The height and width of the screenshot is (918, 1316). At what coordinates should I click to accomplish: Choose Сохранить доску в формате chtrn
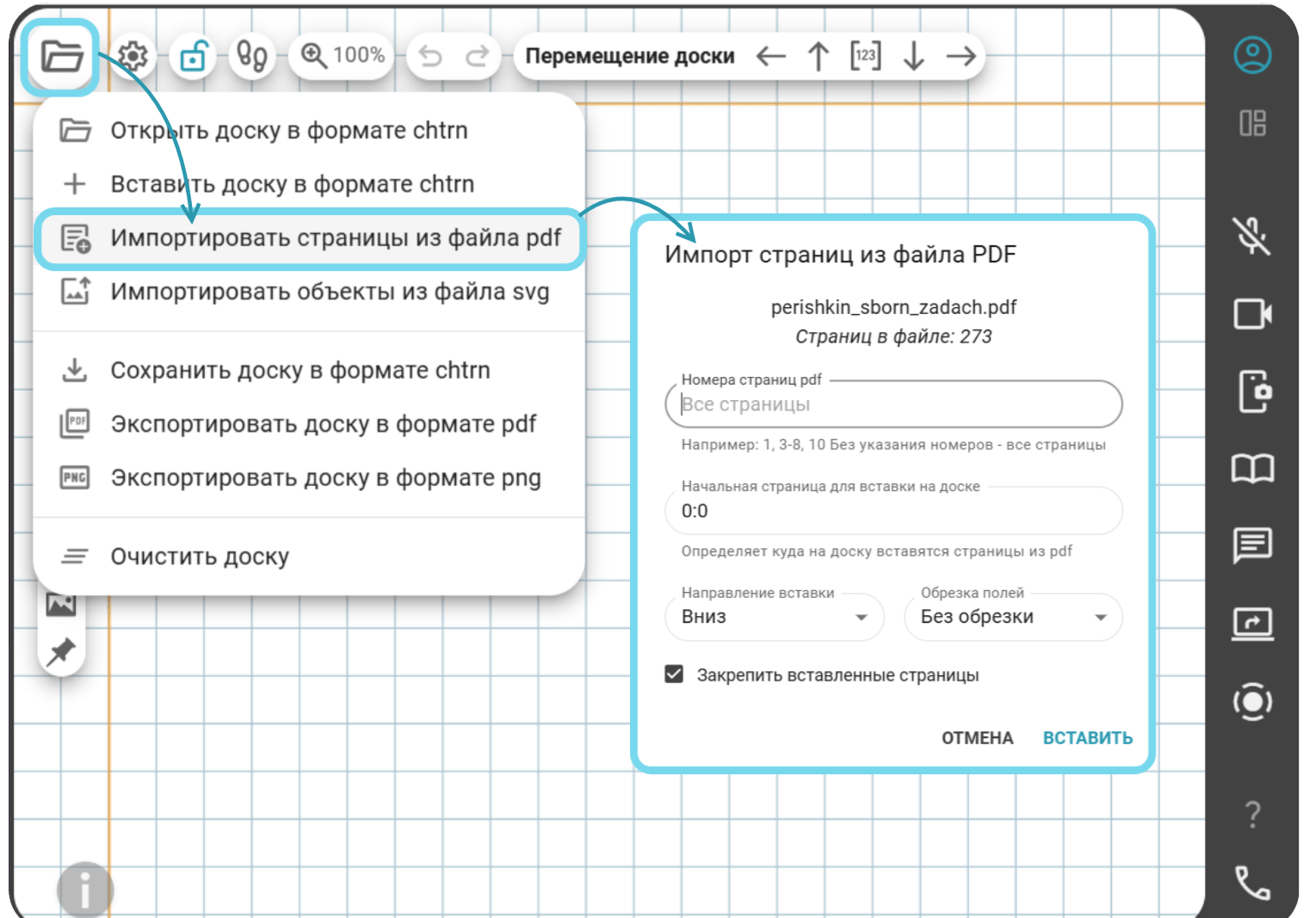click(309, 371)
